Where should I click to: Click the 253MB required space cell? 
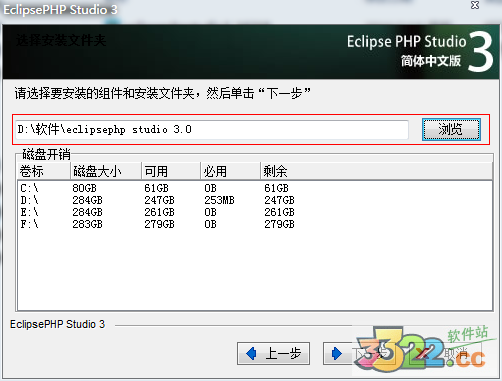pyautogui.click(x=219, y=200)
